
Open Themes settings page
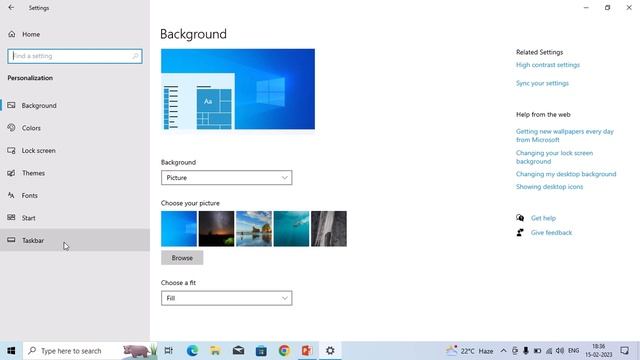point(75,173)
